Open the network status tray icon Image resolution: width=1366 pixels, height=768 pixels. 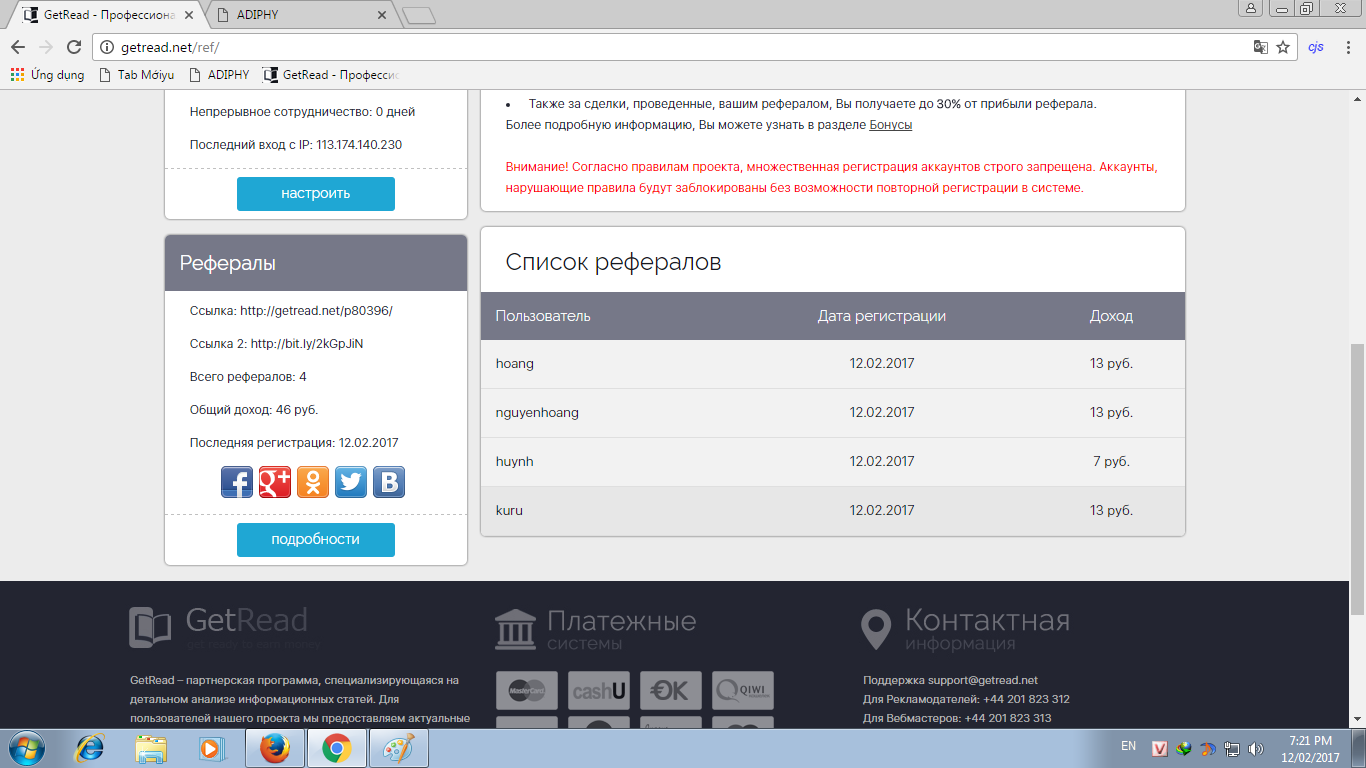(x=1233, y=748)
